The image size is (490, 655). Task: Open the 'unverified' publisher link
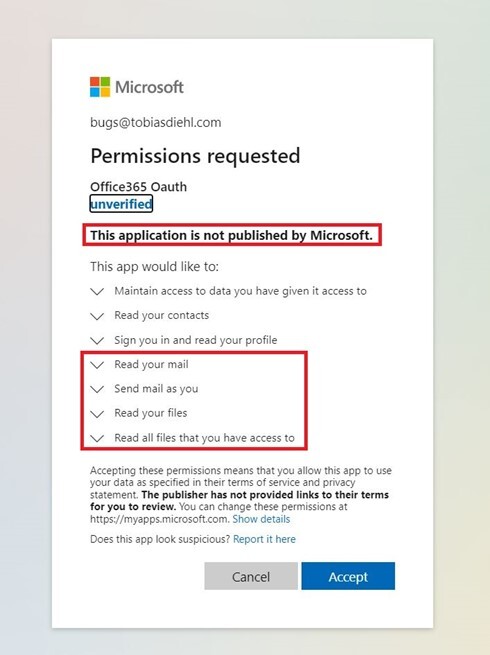click(x=121, y=204)
